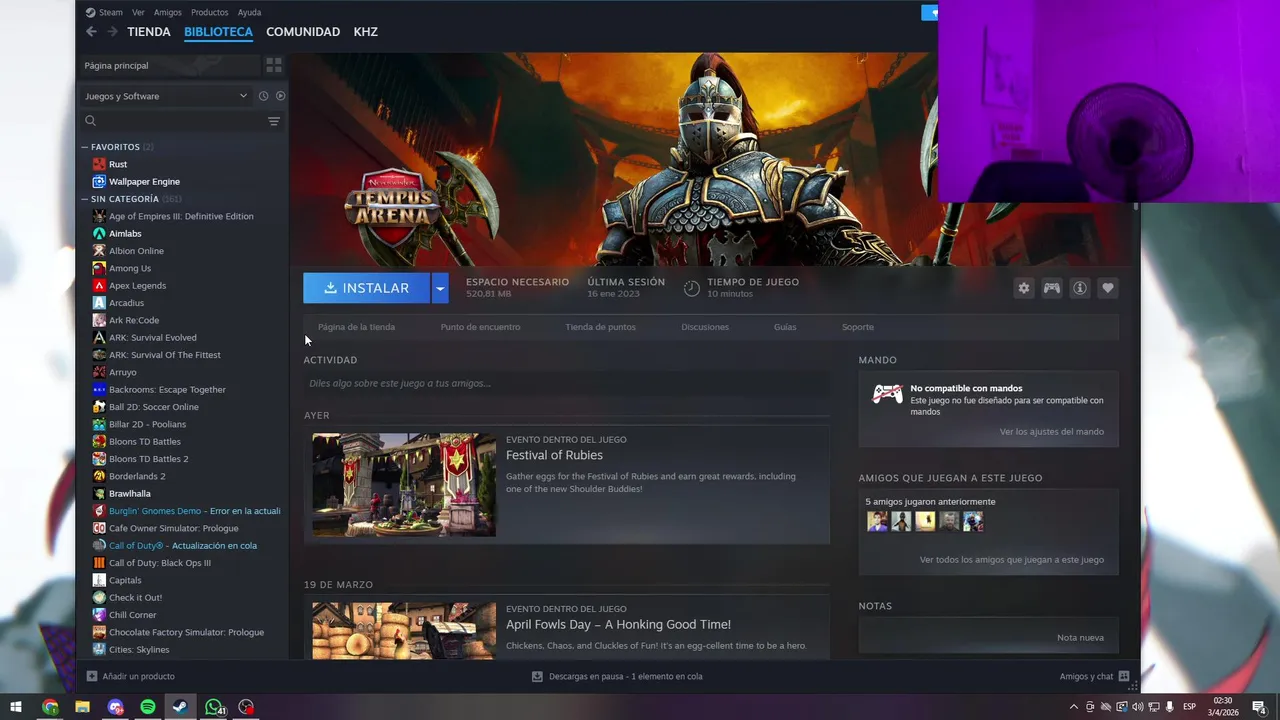Open Tienda de puntos link
This screenshot has width=1280, height=720.
click(x=600, y=327)
